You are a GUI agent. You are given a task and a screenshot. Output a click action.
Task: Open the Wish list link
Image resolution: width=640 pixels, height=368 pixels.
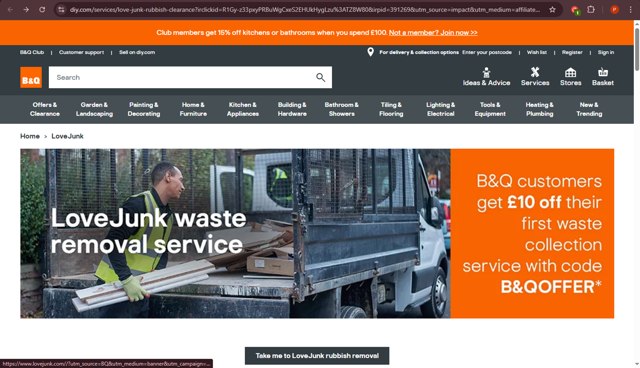pos(536,52)
